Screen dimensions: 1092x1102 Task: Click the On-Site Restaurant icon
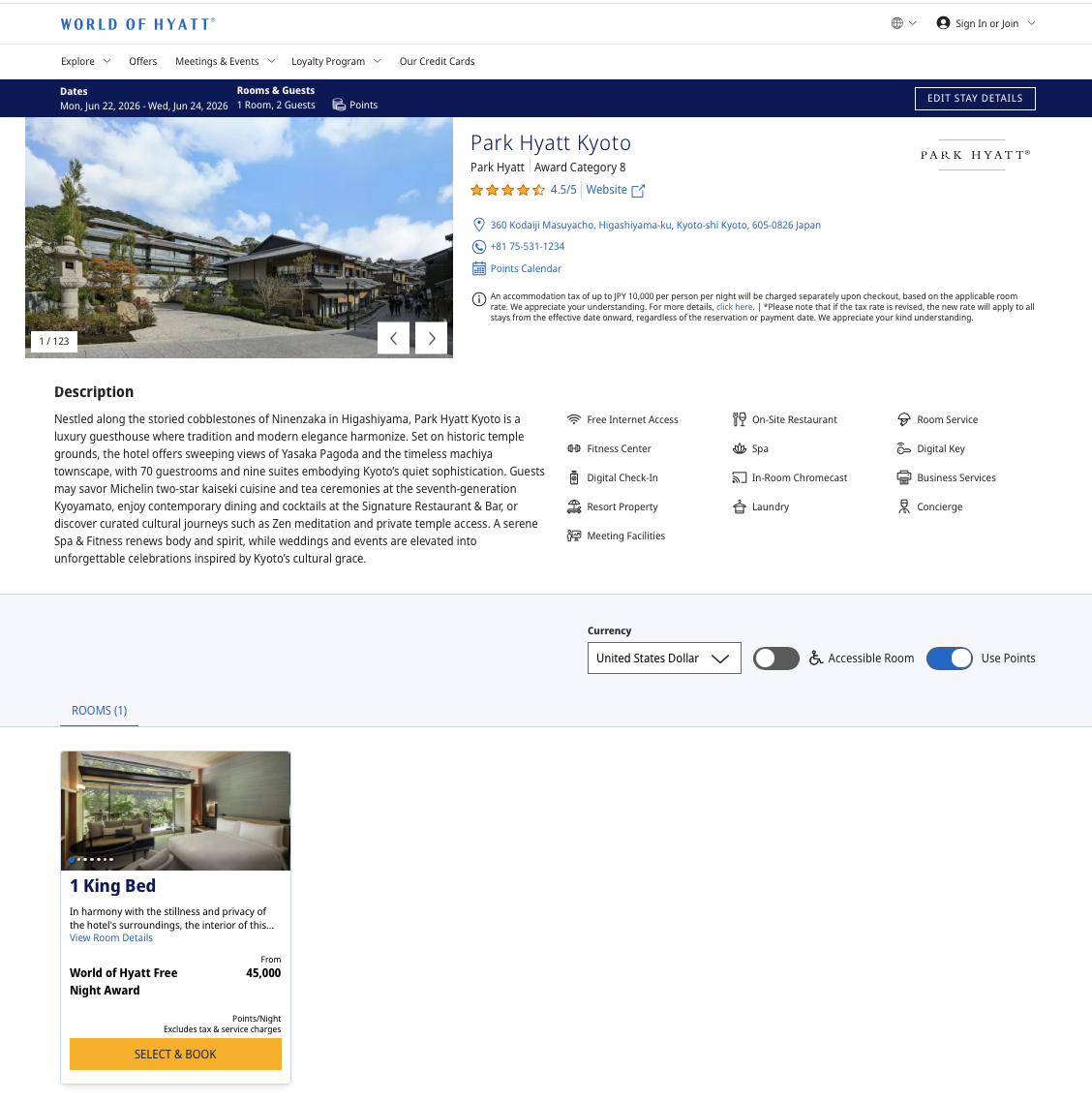pyautogui.click(x=740, y=419)
